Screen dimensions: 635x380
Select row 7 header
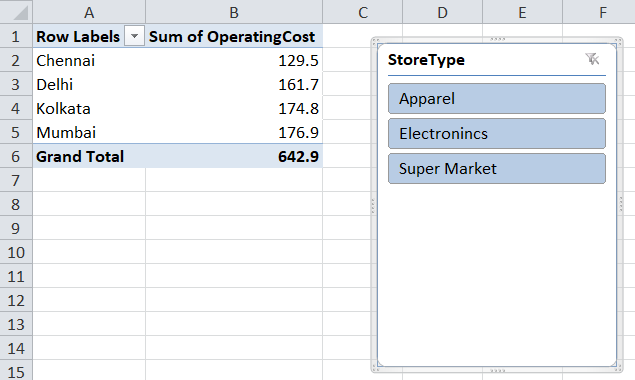click(x=16, y=180)
